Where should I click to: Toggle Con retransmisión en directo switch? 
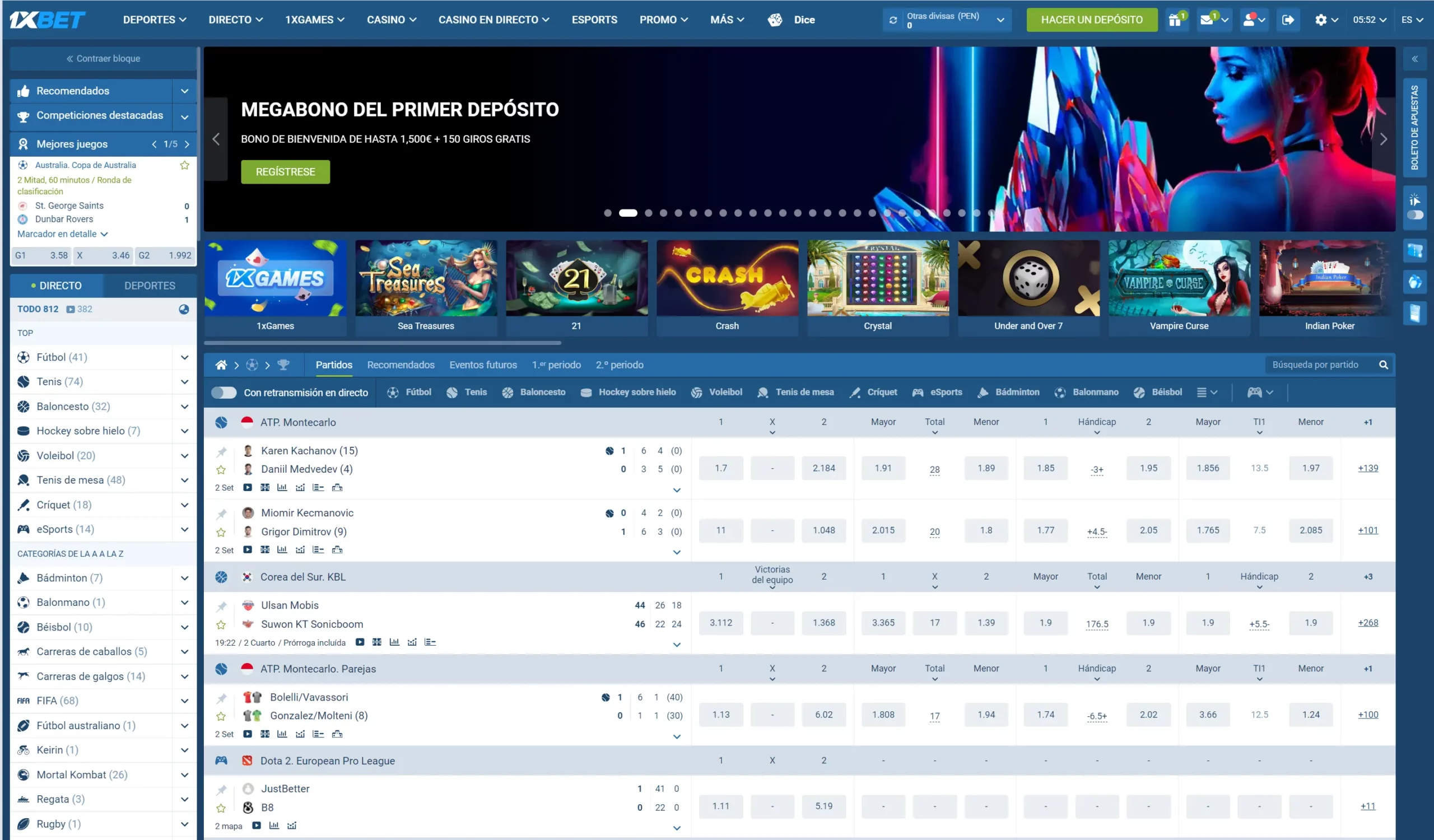(224, 393)
